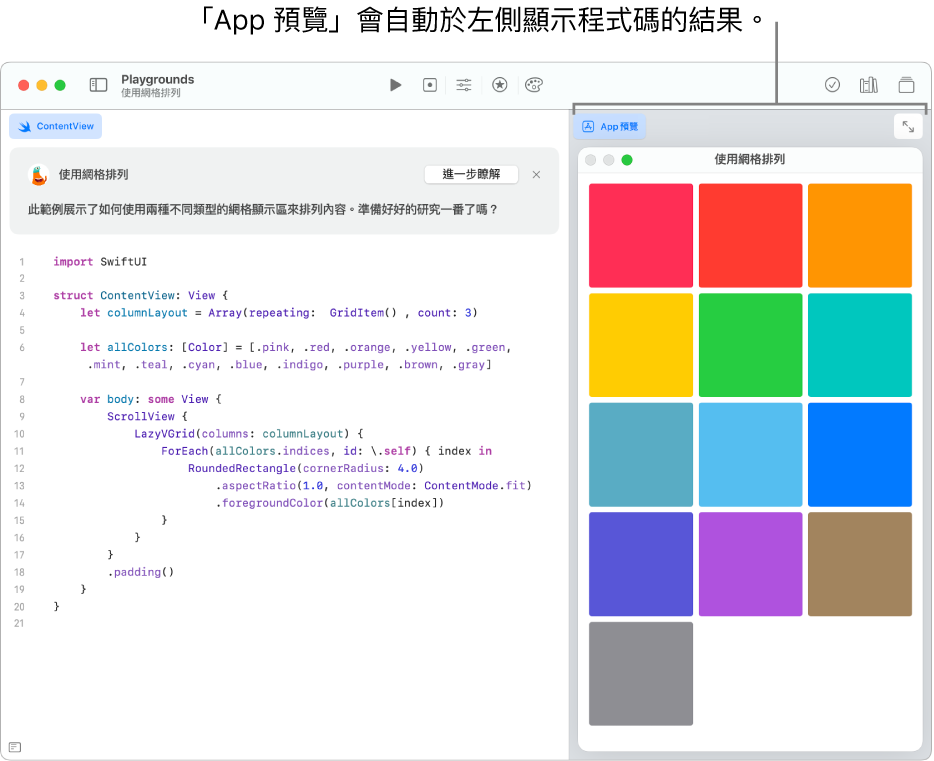The width and height of the screenshot is (934, 761).
Task: Open the run options sliders icon
Action: (x=464, y=85)
